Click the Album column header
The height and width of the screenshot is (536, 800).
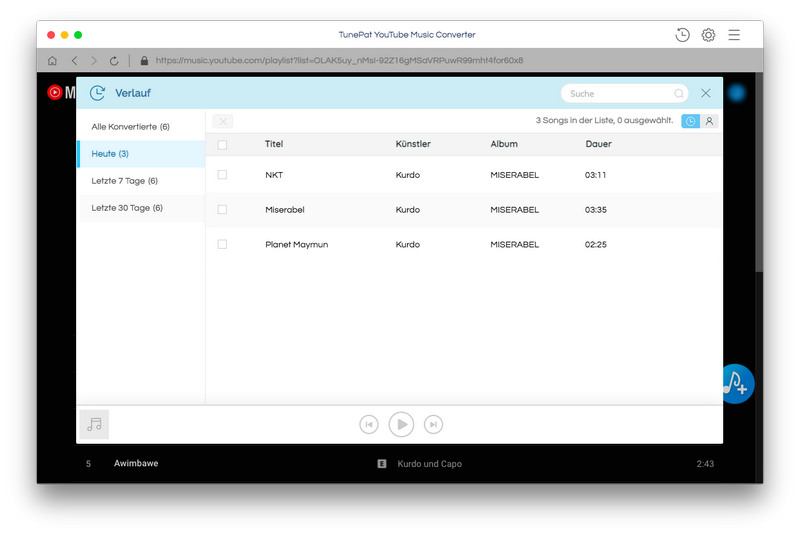point(504,144)
